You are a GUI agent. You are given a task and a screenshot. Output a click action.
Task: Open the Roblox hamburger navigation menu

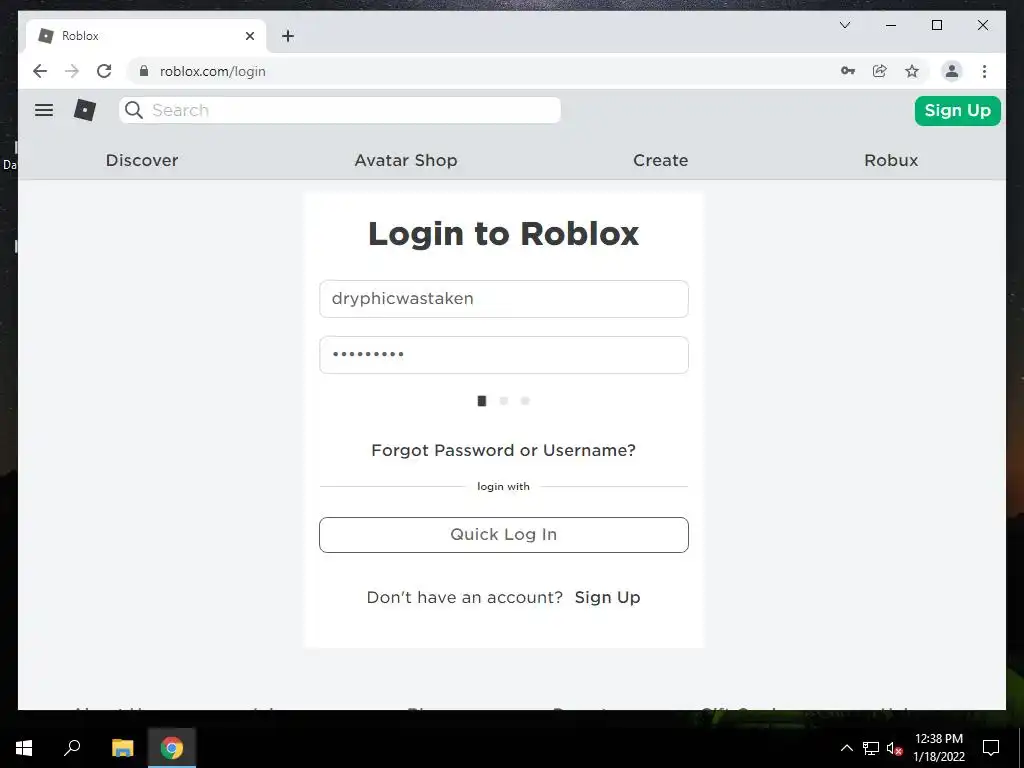(x=44, y=110)
